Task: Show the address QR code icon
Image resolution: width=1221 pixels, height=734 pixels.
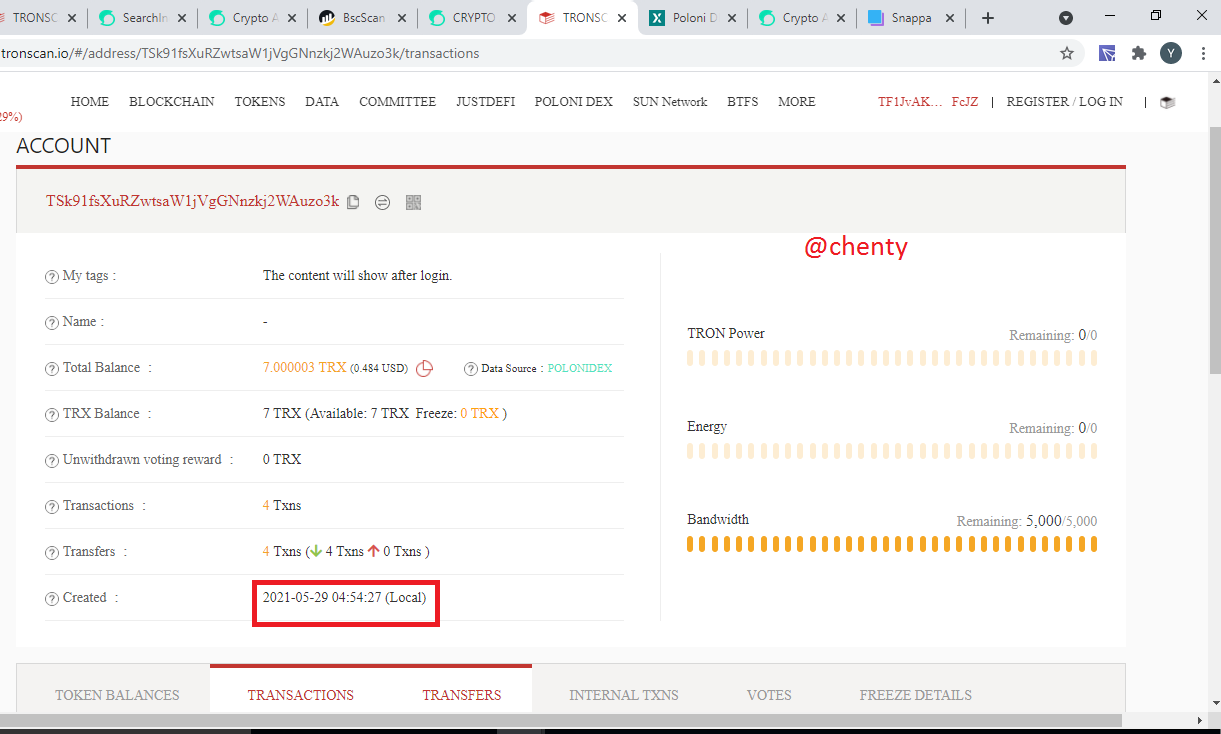Action: tap(413, 202)
